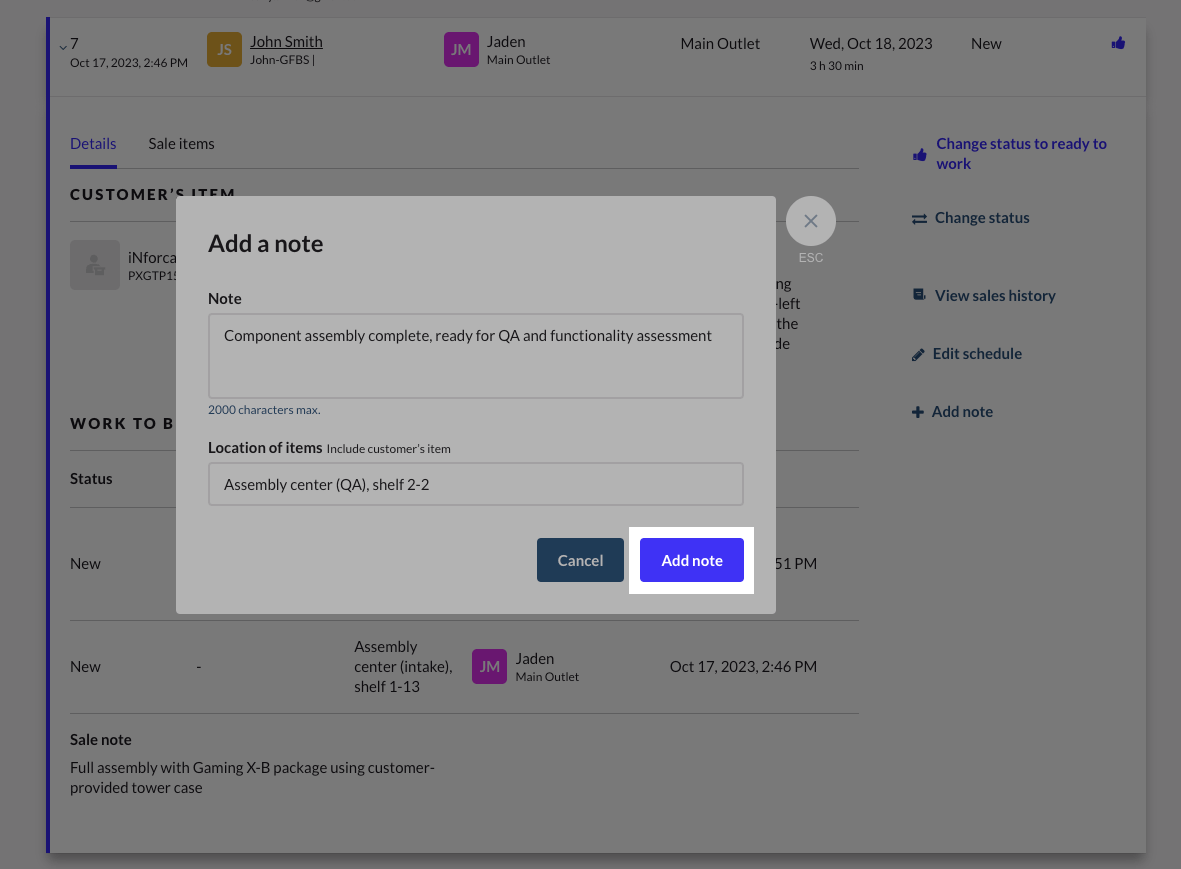This screenshot has width=1181, height=869.
Task: Select the Details tab
Action: pyautogui.click(x=93, y=144)
